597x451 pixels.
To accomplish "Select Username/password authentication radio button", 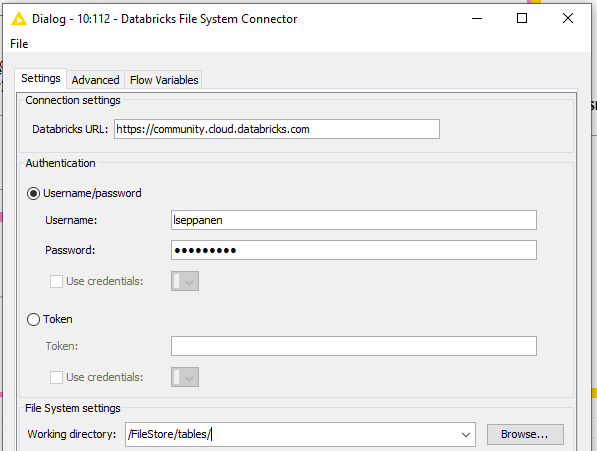I will click(33, 193).
